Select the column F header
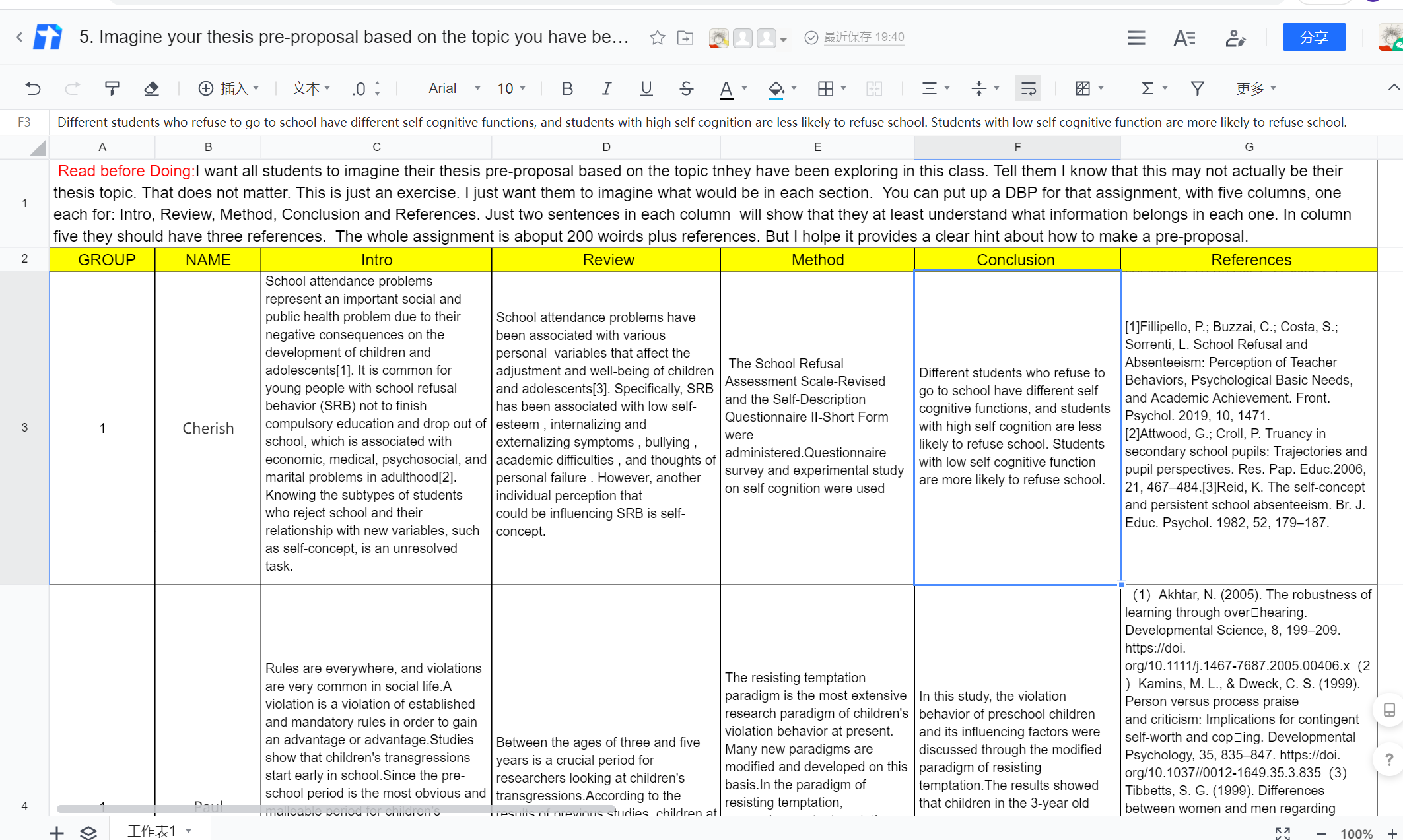1403x840 pixels. (x=1017, y=147)
